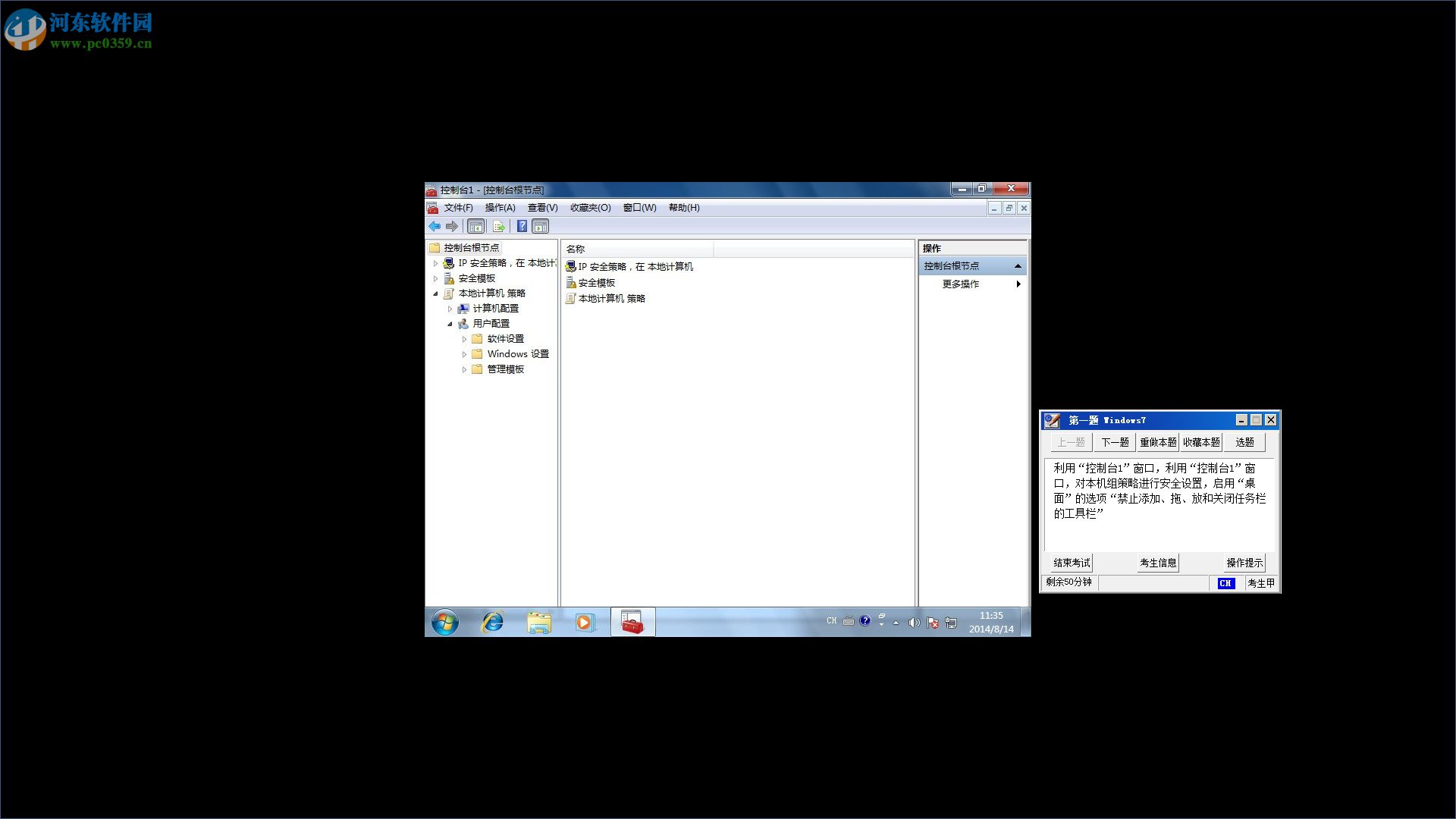Click 管理模板 folder icon in tree
This screenshot has width=1456, height=819.
click(x=477, y=369)
